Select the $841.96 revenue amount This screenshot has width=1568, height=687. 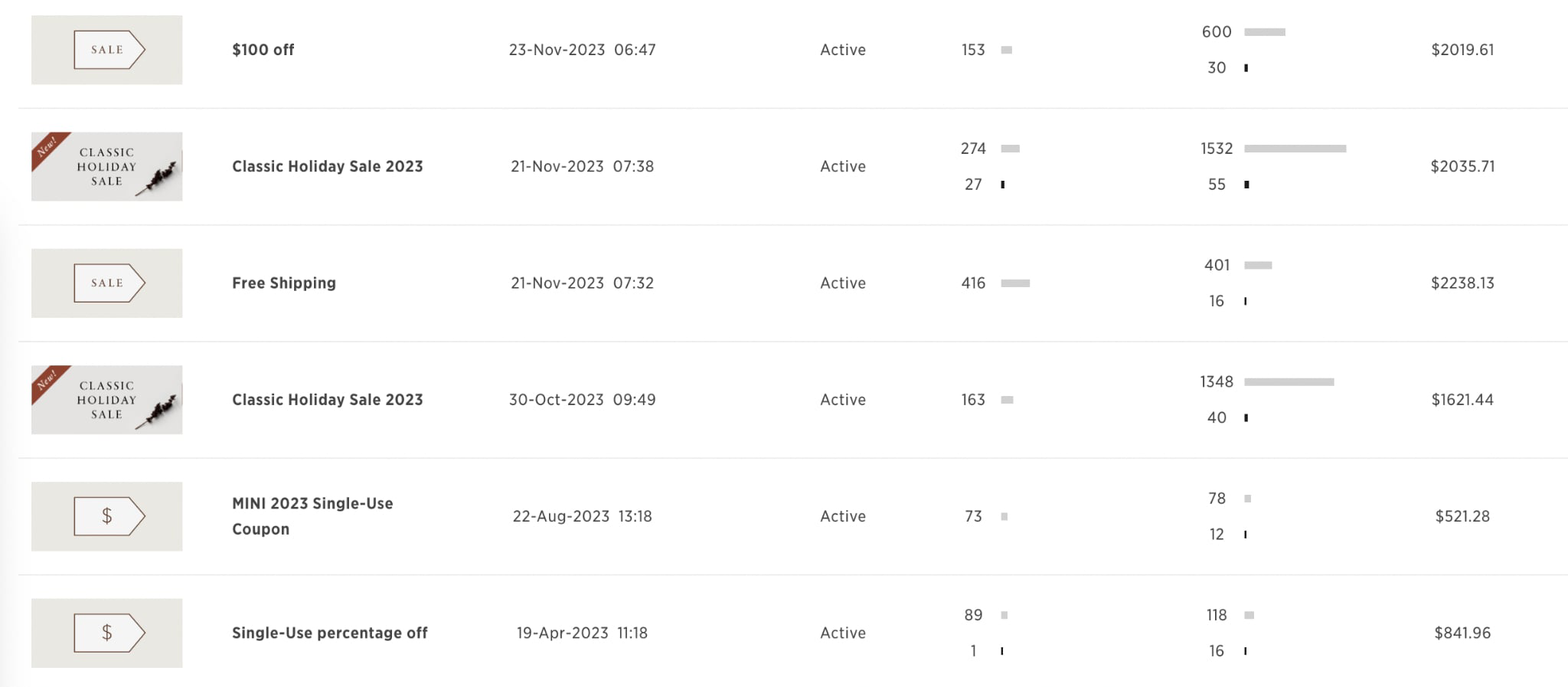[x=1462, y=633]
